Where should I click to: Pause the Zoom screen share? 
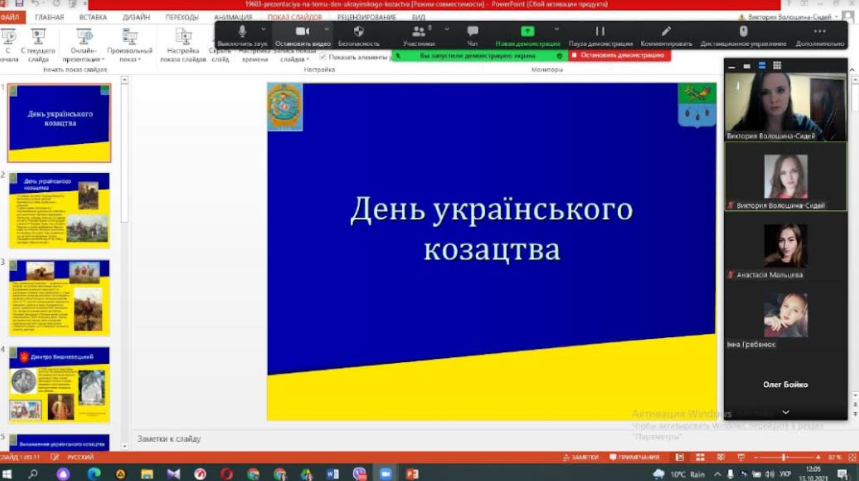(600, 33)
